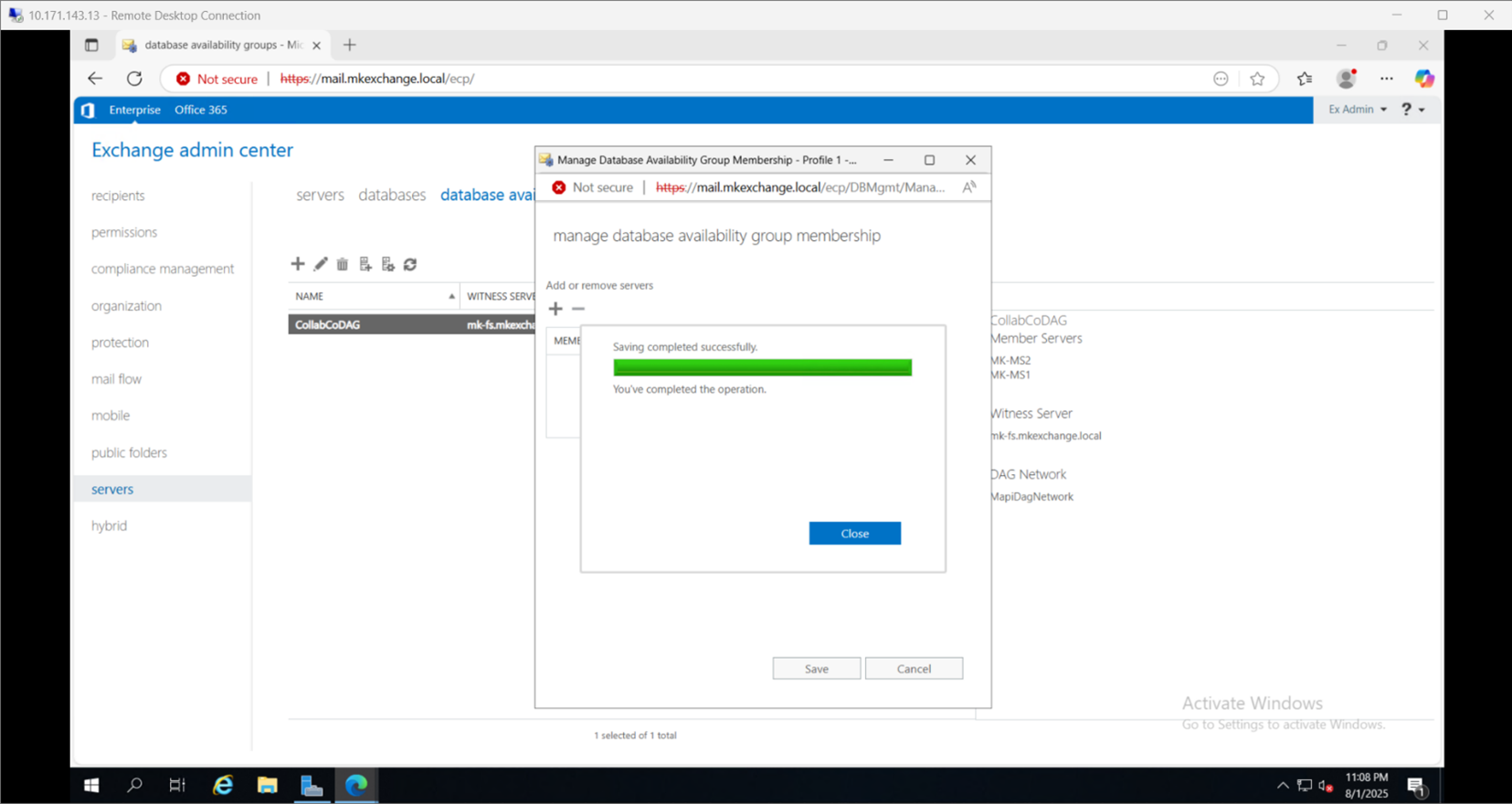The height and width of the screenshot is (804, 1512).
Task: Sort list by NAME column header
Action: pyautogui.click(x=374, y=296)
